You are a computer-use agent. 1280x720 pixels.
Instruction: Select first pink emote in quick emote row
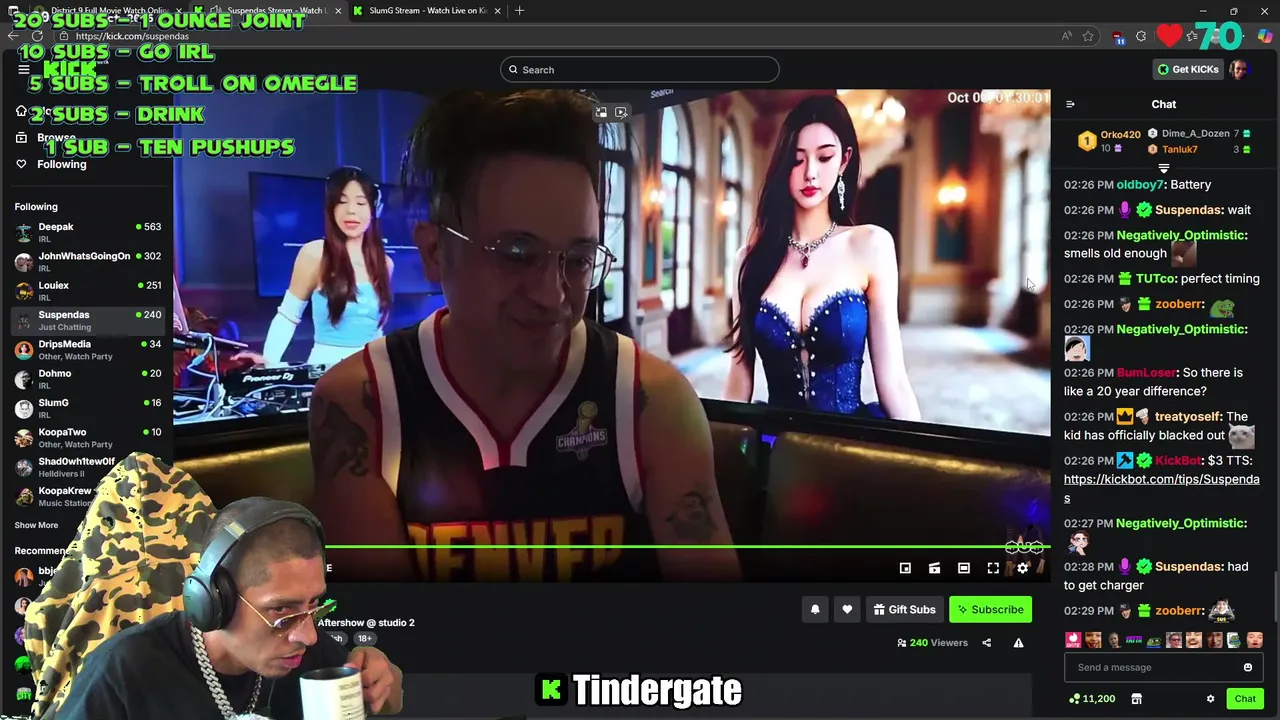1073,640
